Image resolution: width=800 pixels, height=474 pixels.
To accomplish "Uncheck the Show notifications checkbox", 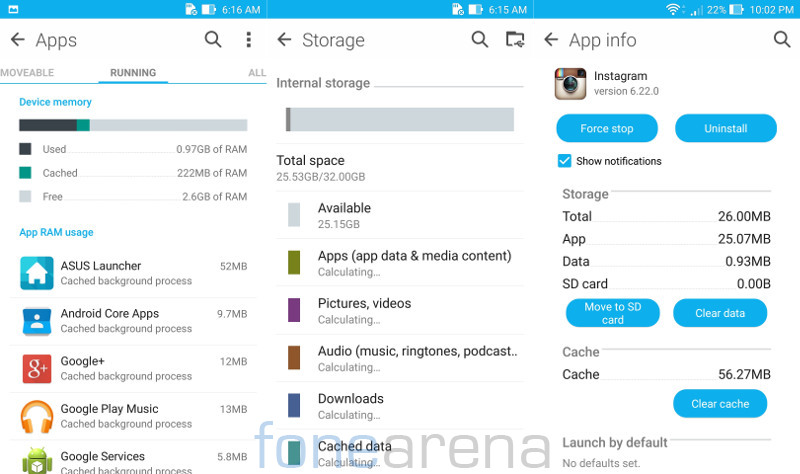I will 564,161.
